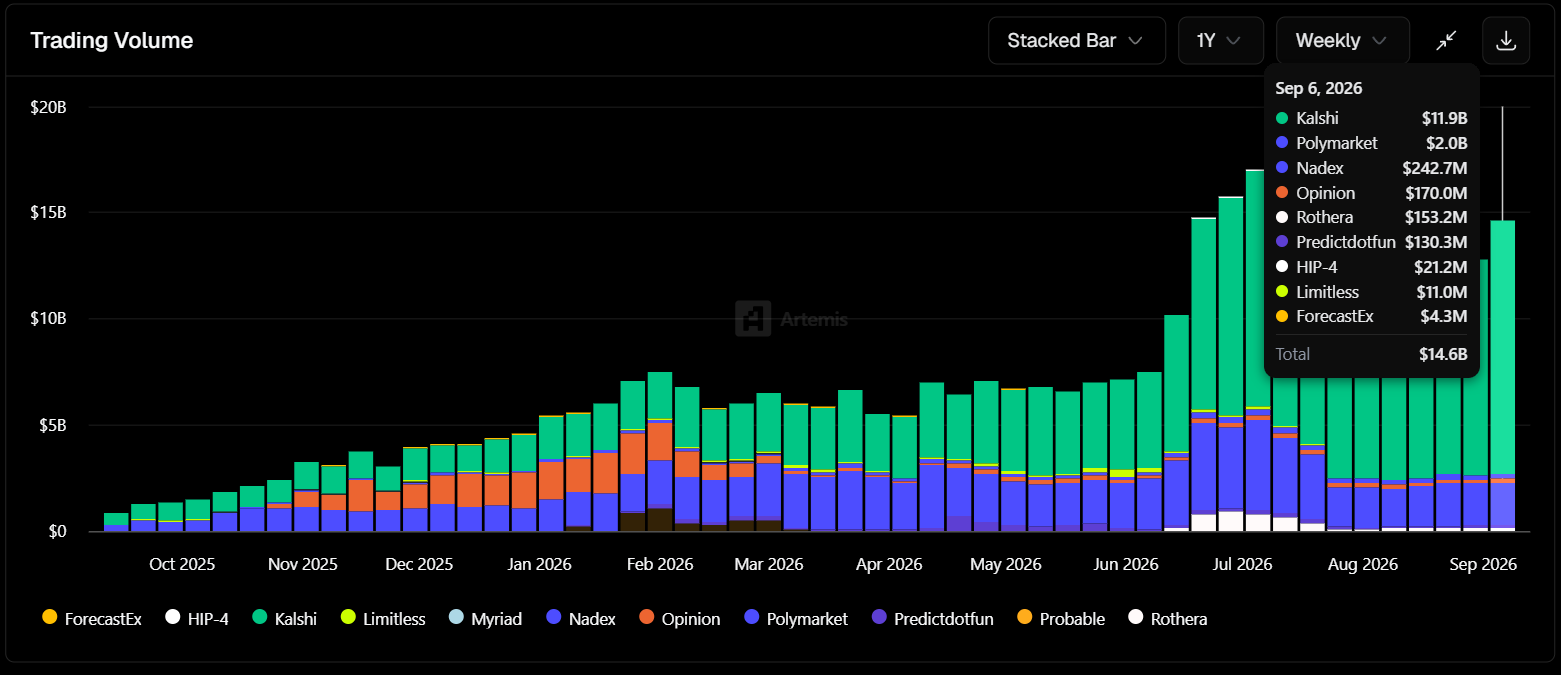Click the $5B y-axis label
The image size is (1561, 675).
click(x=52, y=425)
